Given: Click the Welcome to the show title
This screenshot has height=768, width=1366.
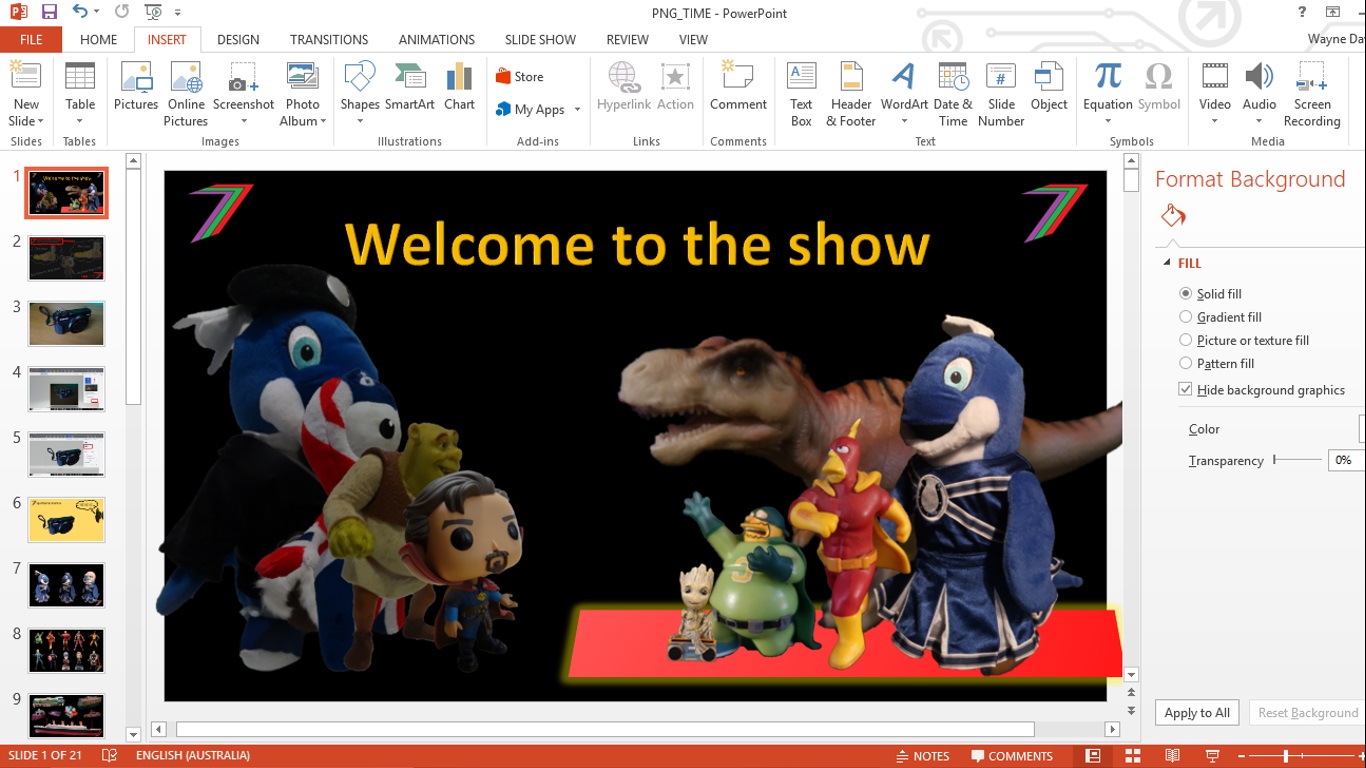Looking at the screenshot, I should pyautogui.click(x=637, y=245).
